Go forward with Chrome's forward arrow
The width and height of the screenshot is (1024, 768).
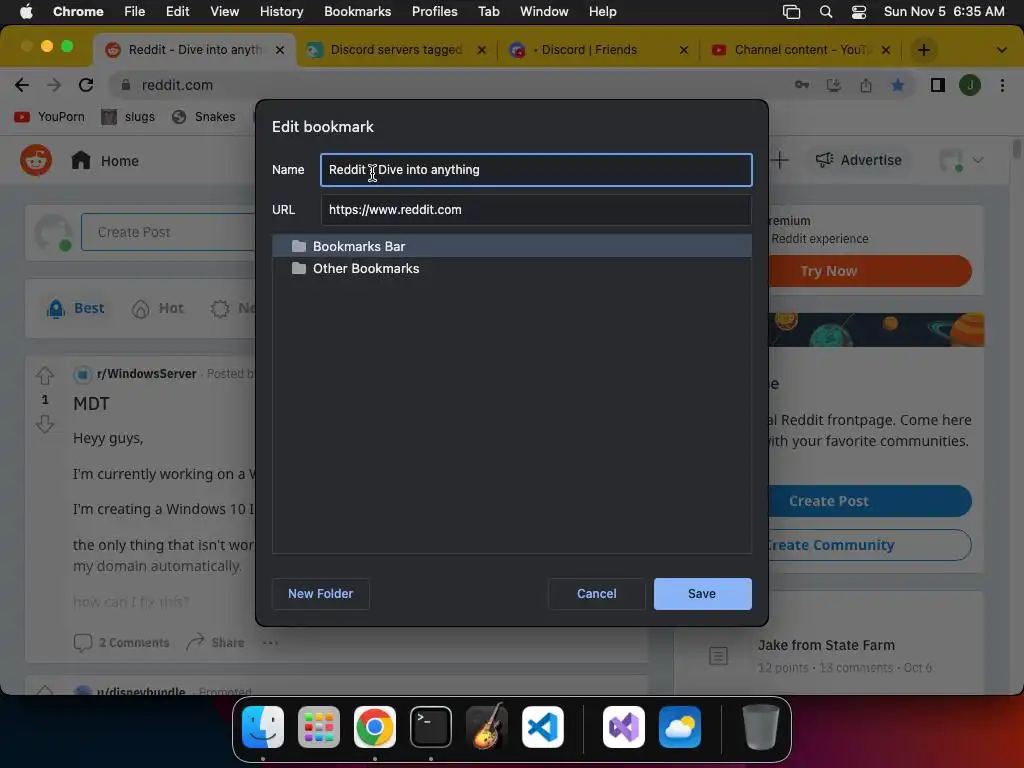tap(54, 85)
